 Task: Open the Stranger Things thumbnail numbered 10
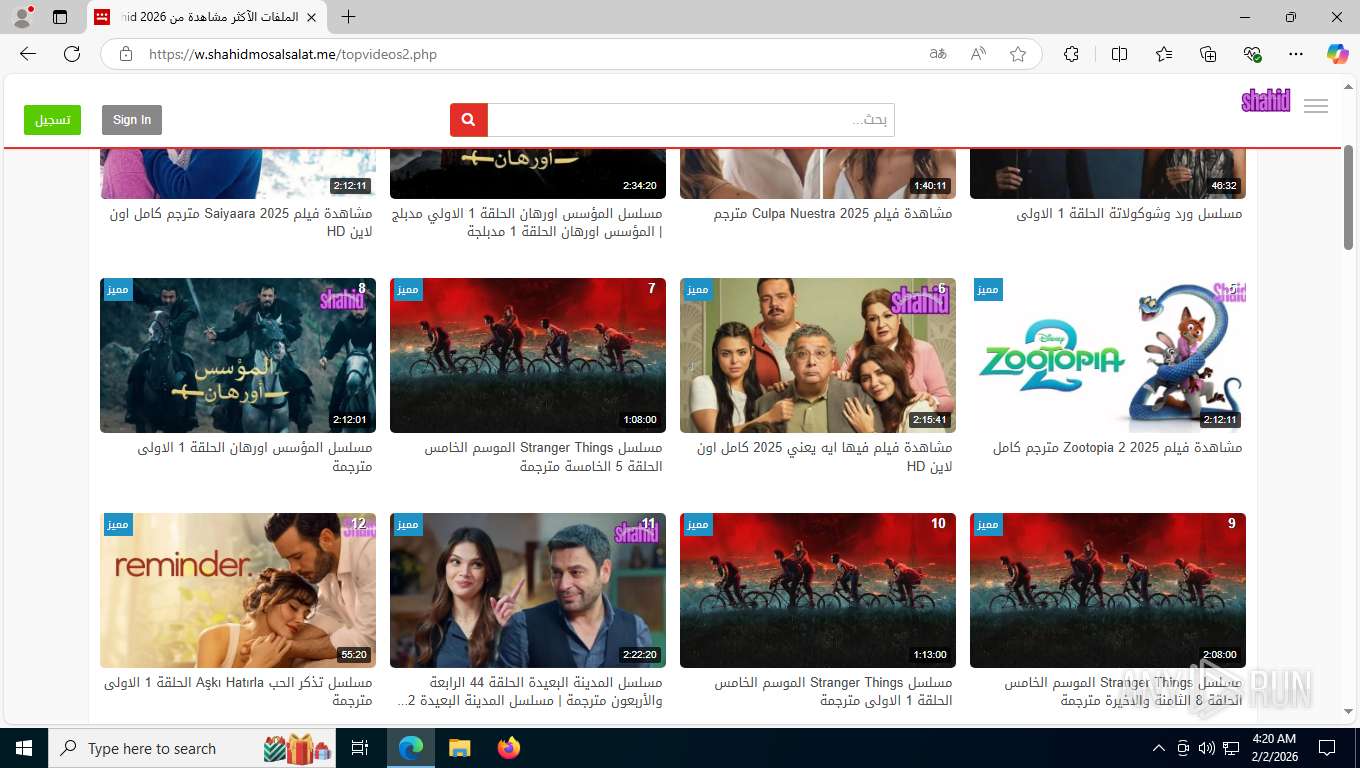pyautogui.click(x=818, y=590)
